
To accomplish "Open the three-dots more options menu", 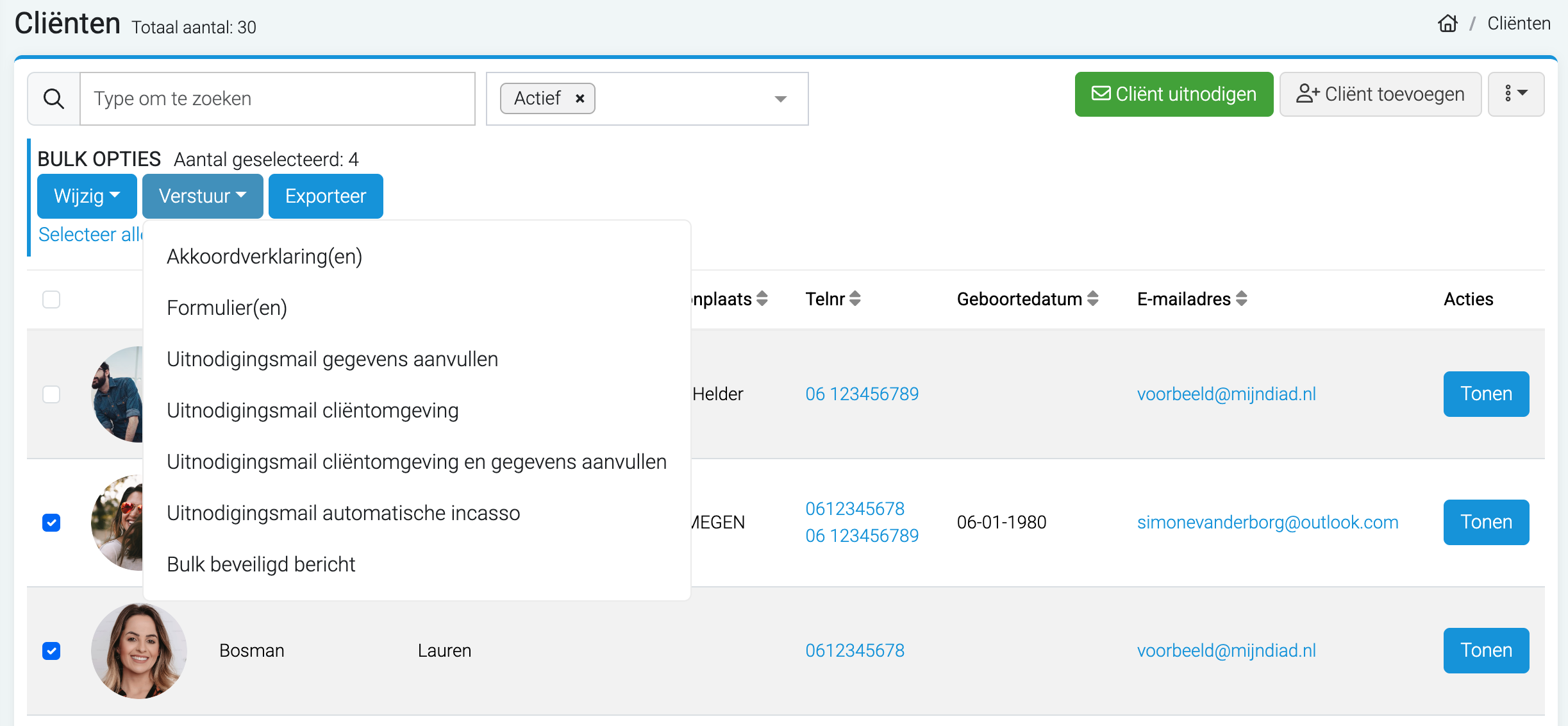I will pyautogui.click(x=1515, y=94).
